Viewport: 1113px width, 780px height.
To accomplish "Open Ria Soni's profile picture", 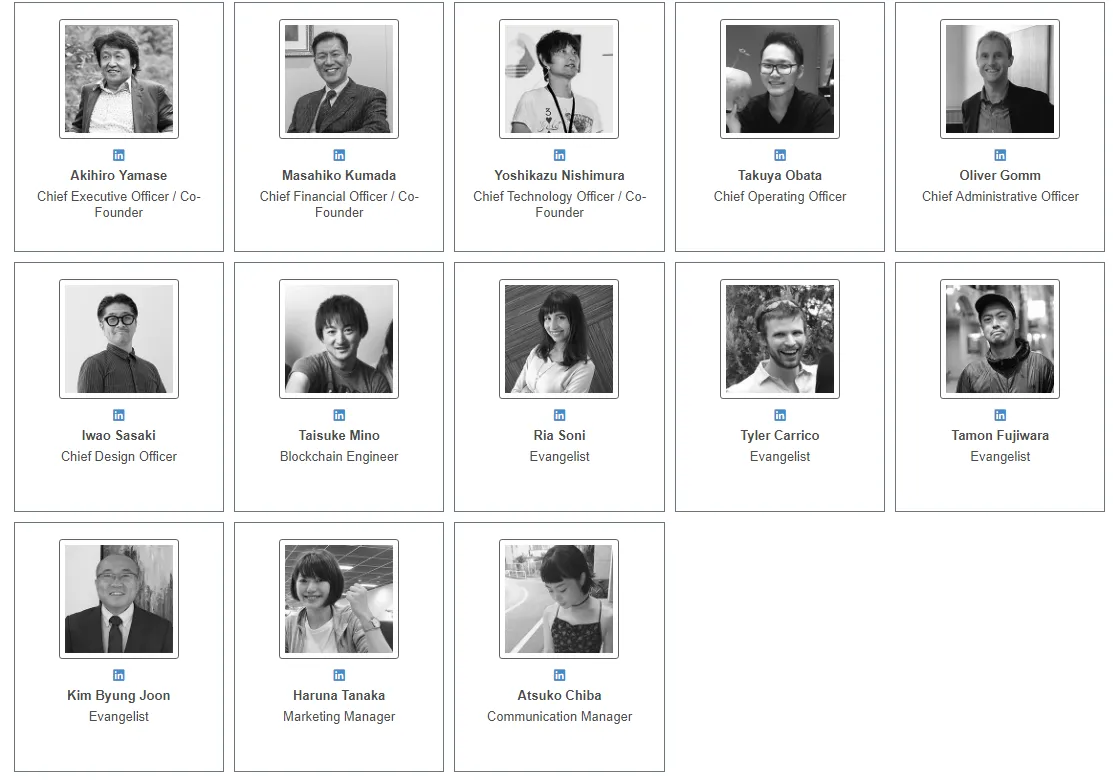I will pyautogui.click(x=559, y=339).
